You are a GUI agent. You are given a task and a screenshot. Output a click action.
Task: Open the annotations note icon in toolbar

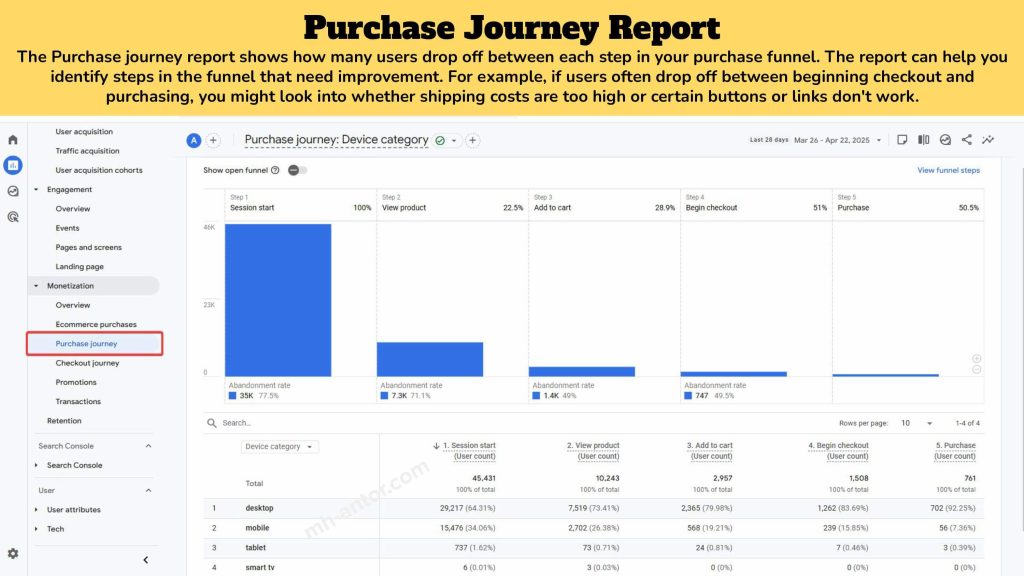(902, 140)
